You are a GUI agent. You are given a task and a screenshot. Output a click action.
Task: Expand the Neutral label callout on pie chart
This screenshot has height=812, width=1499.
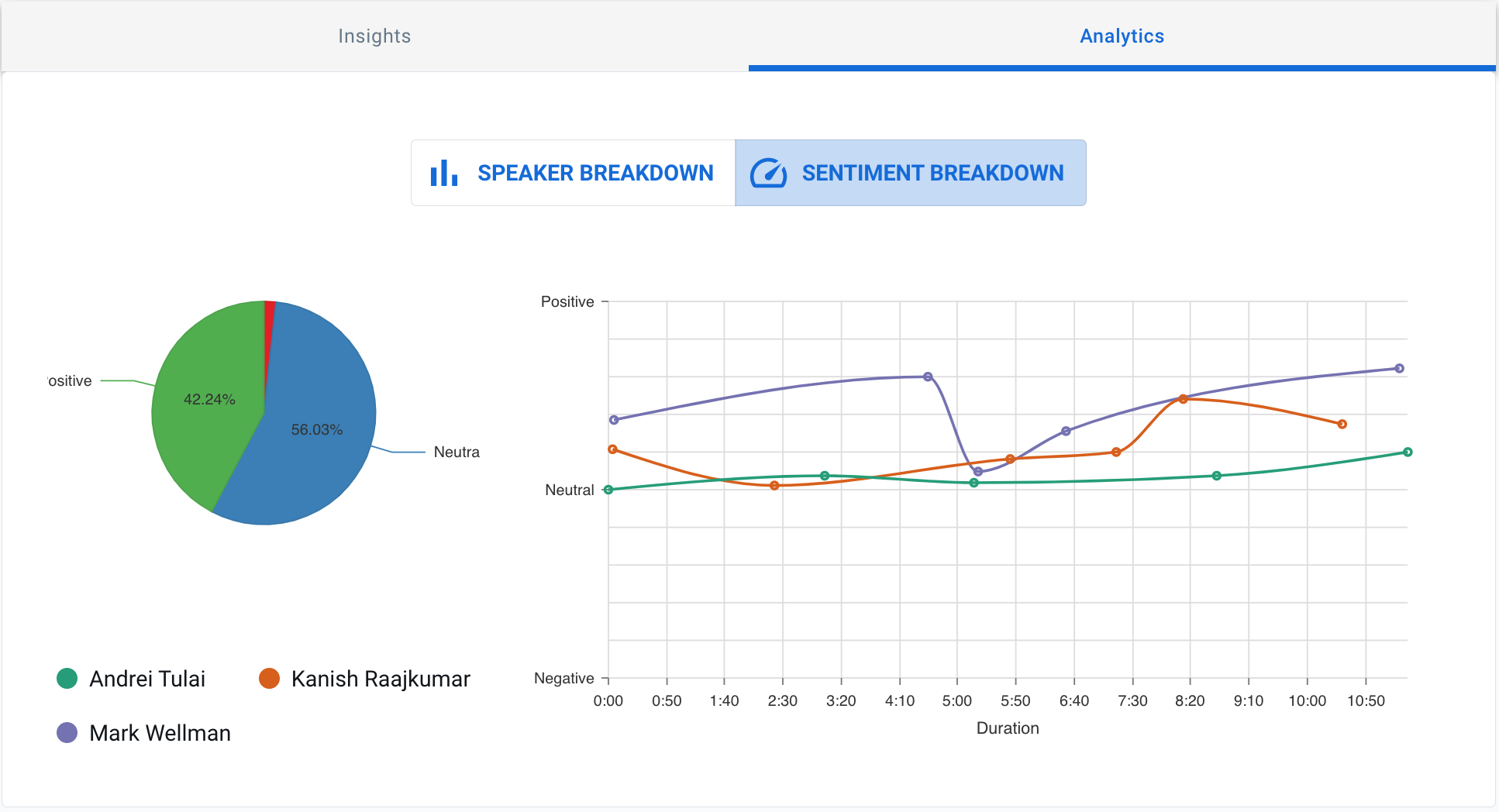(x=457, y=452)
